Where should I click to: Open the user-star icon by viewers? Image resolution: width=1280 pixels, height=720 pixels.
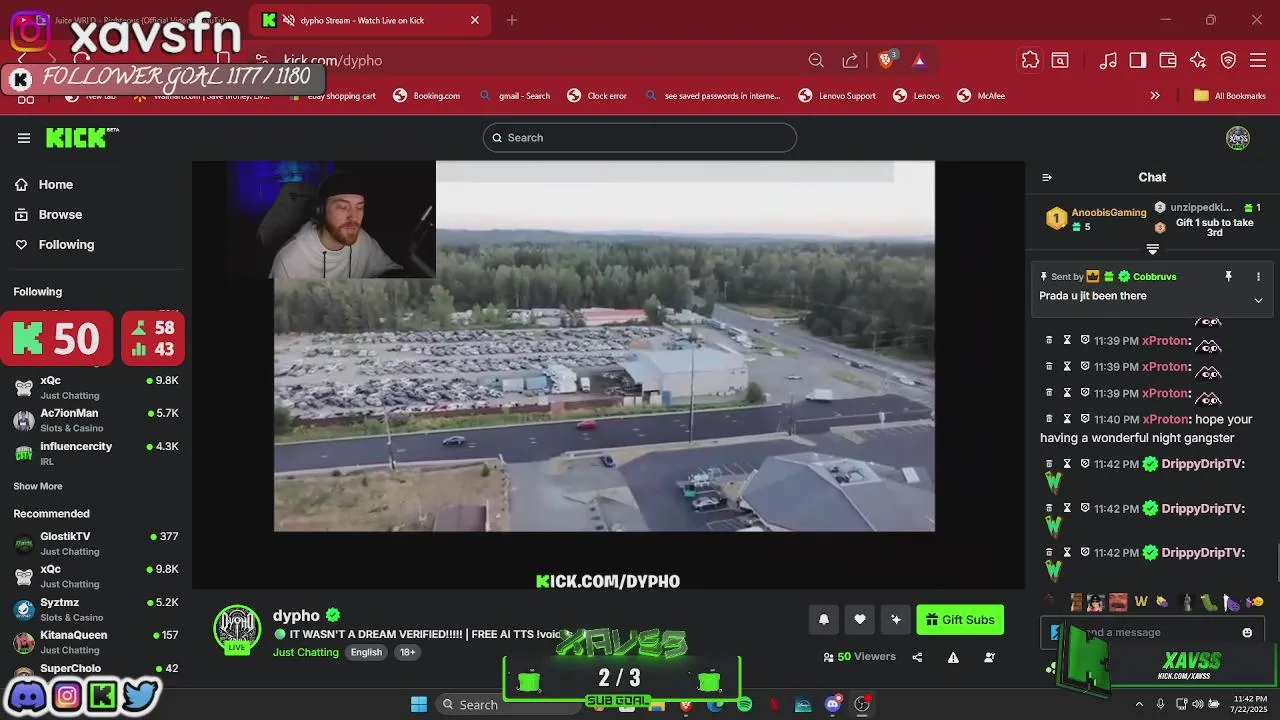pos(989,657)
